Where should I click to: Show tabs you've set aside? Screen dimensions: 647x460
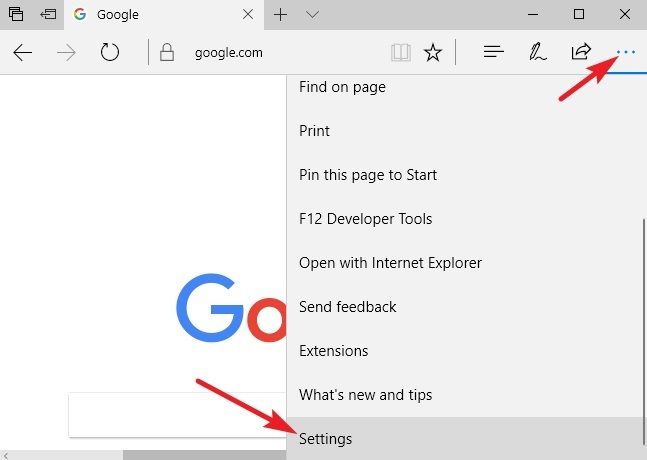16,15
